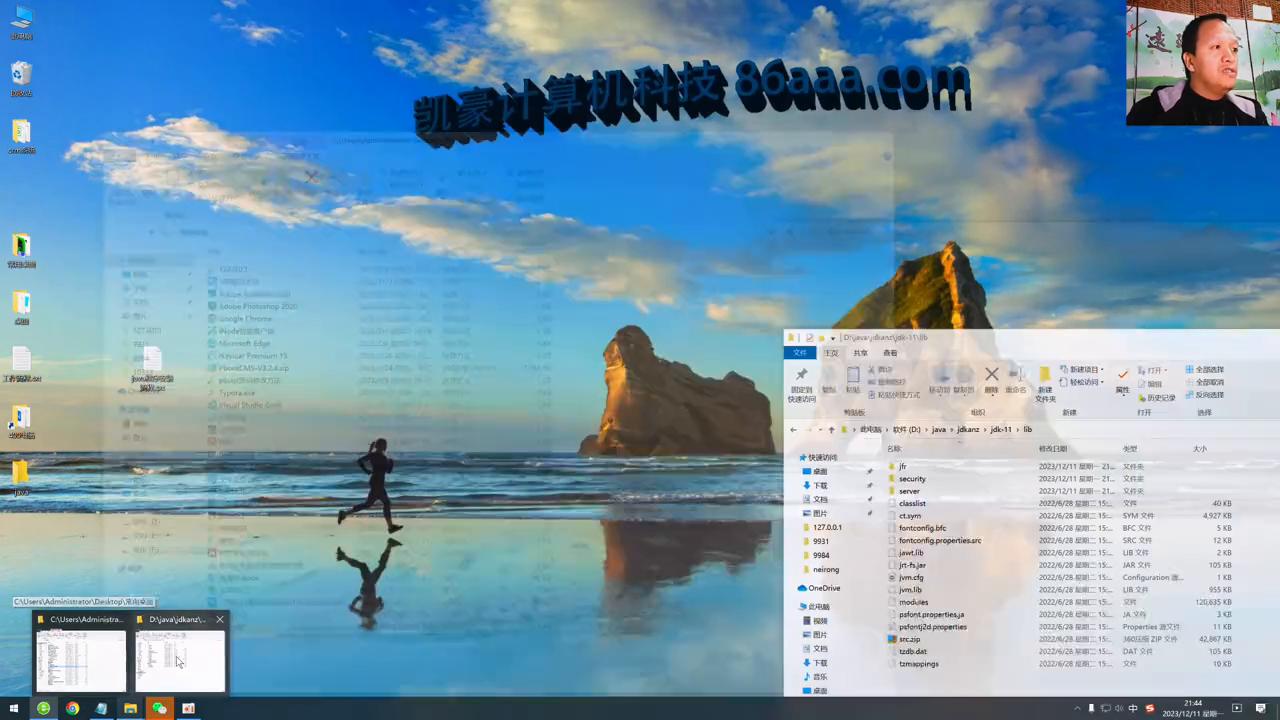Invert the selection with 反向选择

coord(1209,394)
